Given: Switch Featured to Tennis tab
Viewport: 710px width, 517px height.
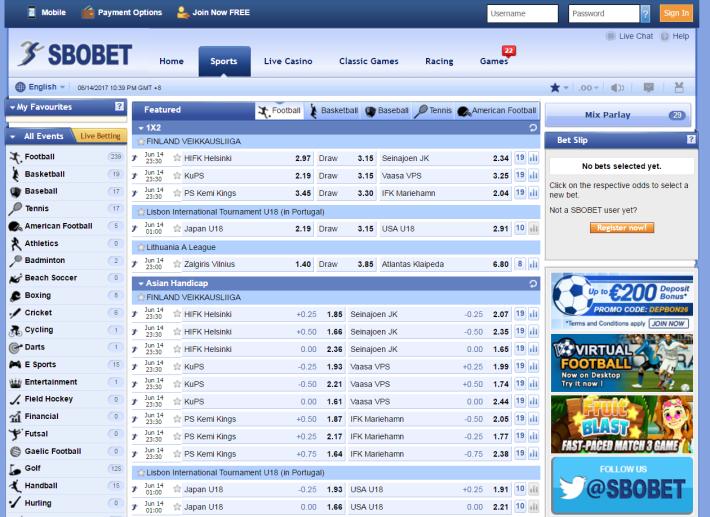Looking at the screenshot, I should point(433,110).
